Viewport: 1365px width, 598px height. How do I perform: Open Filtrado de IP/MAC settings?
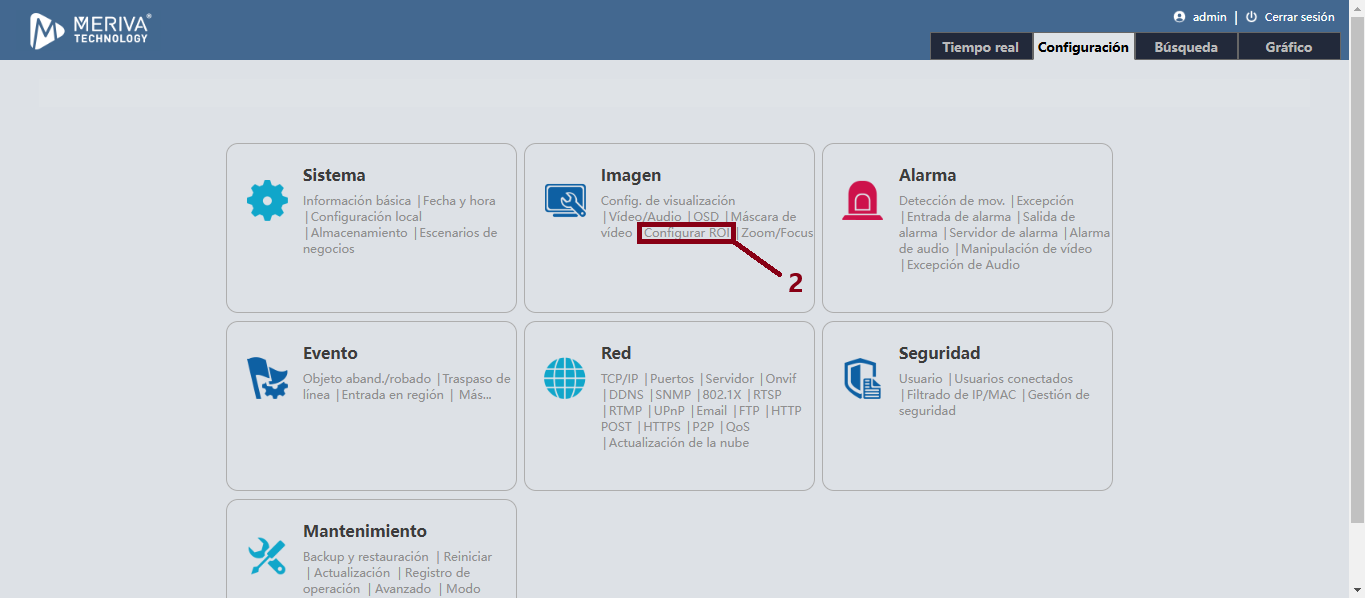(961, 395)
